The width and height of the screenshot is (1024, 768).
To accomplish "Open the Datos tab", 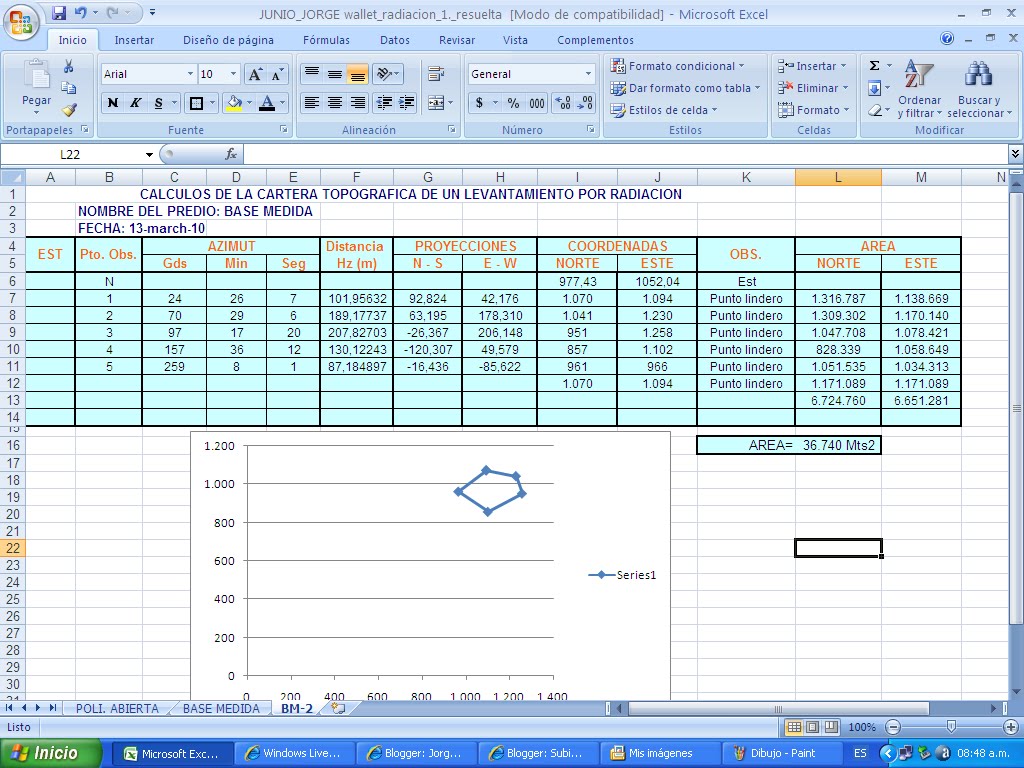I will [x=394, y=40].
